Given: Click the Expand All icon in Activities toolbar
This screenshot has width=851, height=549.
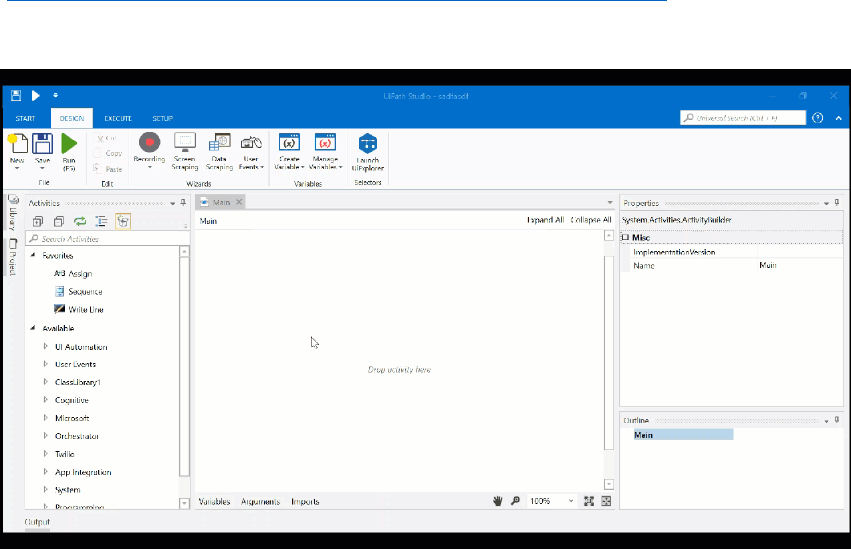Looking at the screenshot, I should coord(37,221).
